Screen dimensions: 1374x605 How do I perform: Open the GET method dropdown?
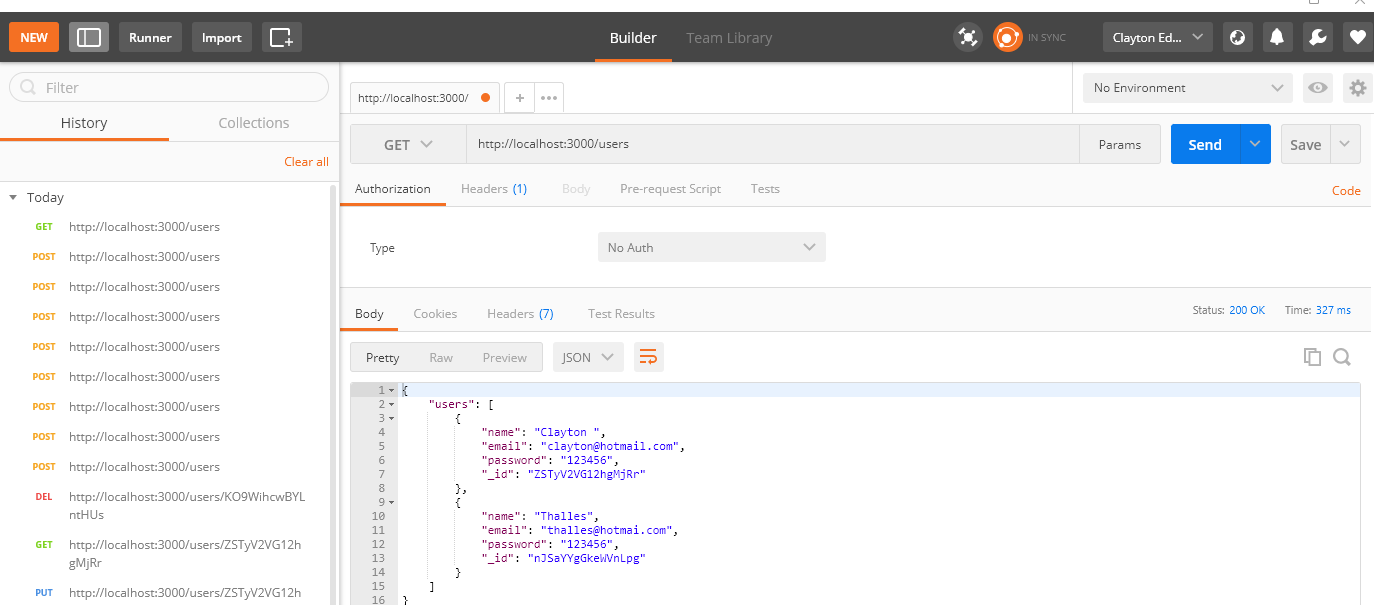coord(407,144)
